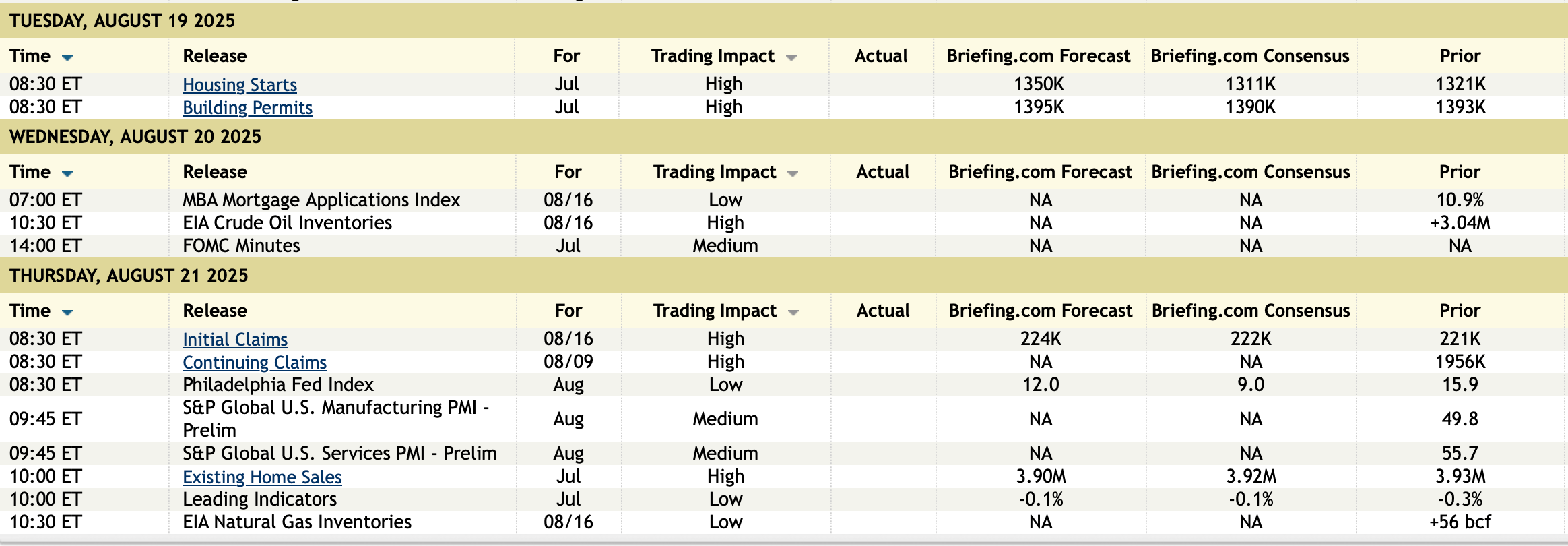This screenshot has width=1568, height=546.
Task: Click Thursday's Time sort arrow
Action: point(67,312)
